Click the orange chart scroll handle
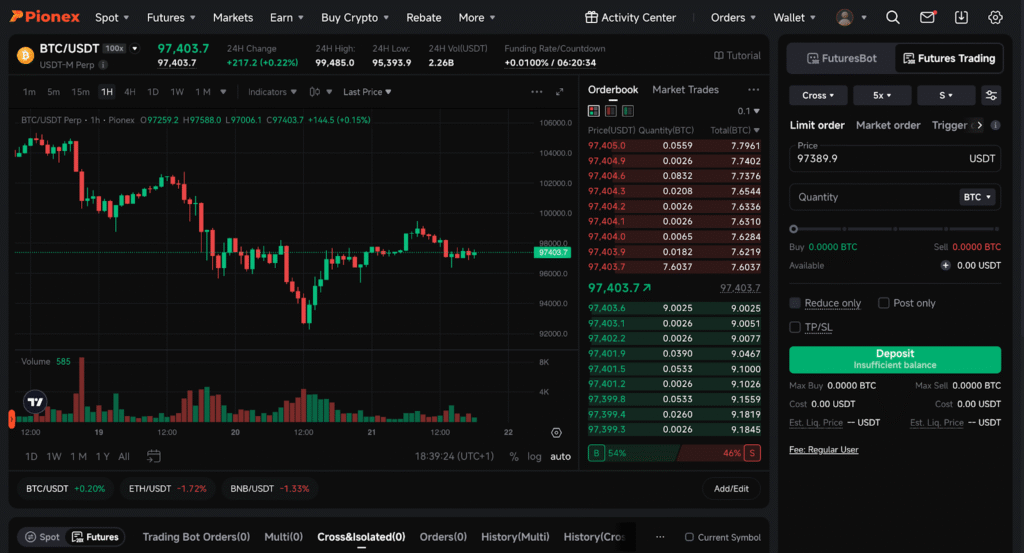1024x553 pixels. (x=11, y=419)
